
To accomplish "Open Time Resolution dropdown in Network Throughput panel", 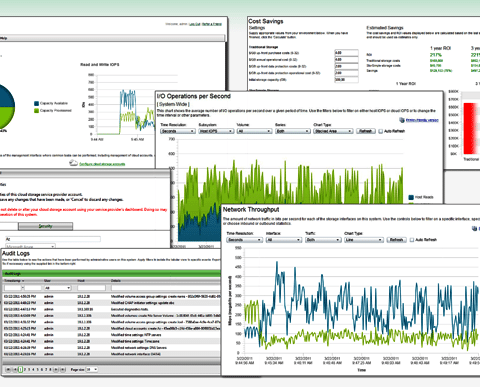I will 244,240.
